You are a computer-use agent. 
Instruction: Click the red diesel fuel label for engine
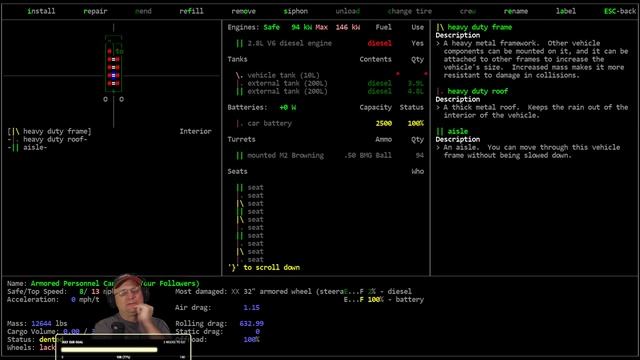(x=380, y=43)
